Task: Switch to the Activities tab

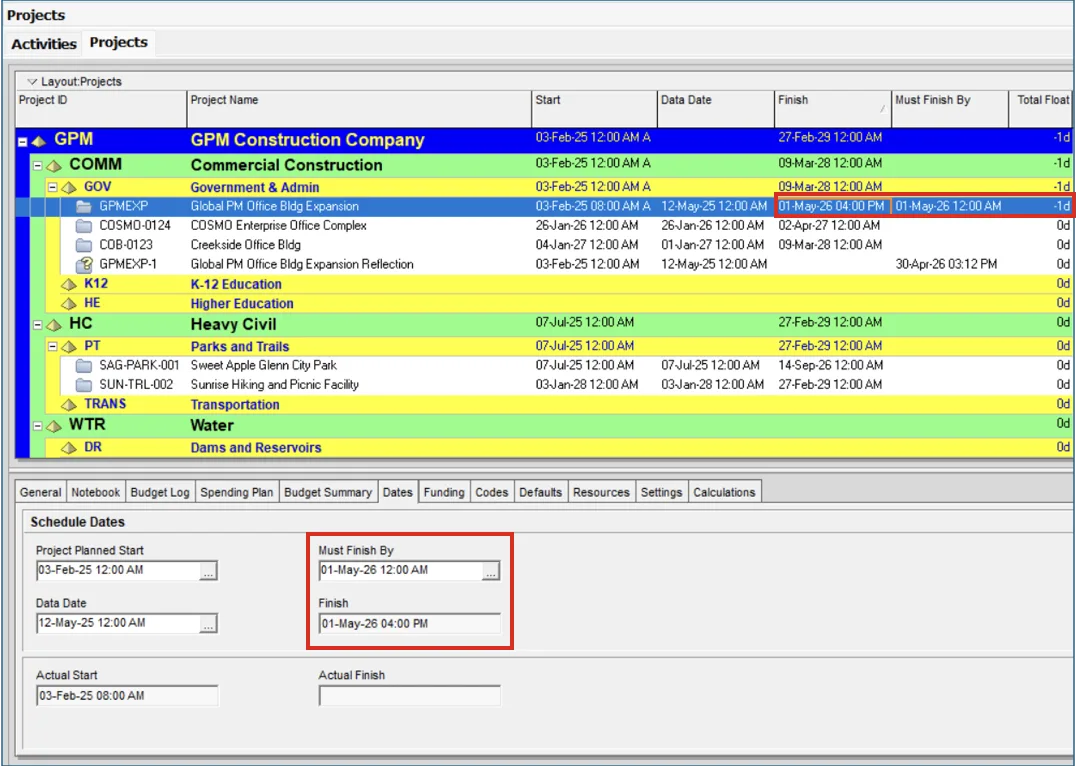Action: pyautogui.click(x=42, y=43)
